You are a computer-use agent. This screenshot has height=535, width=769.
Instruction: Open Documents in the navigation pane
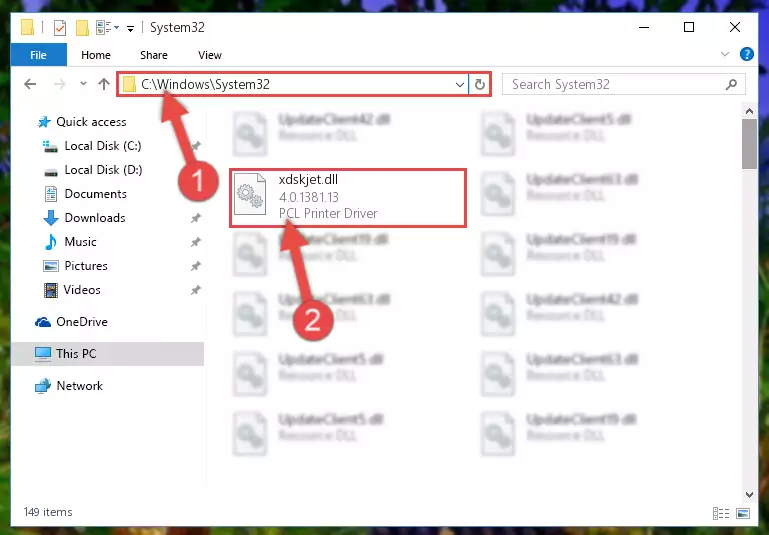pos(85,194)
